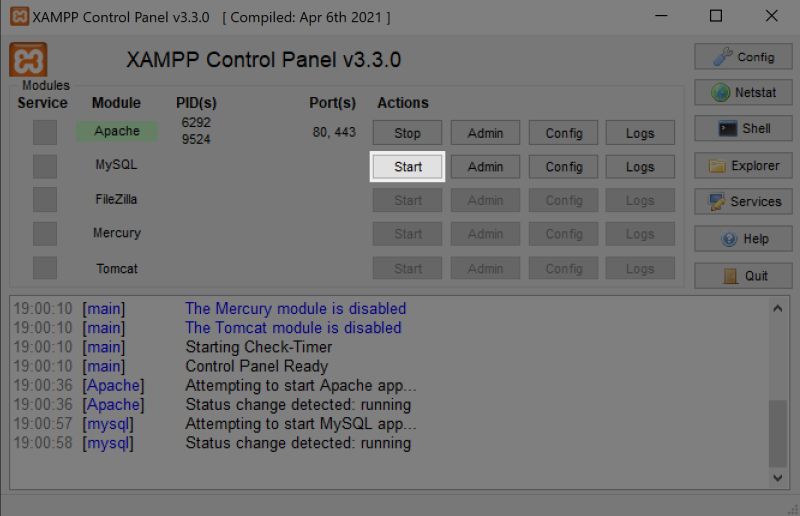The image size is (800, 516).
Task: Open Apache Admin page
Action: click(x=485, y=133)
